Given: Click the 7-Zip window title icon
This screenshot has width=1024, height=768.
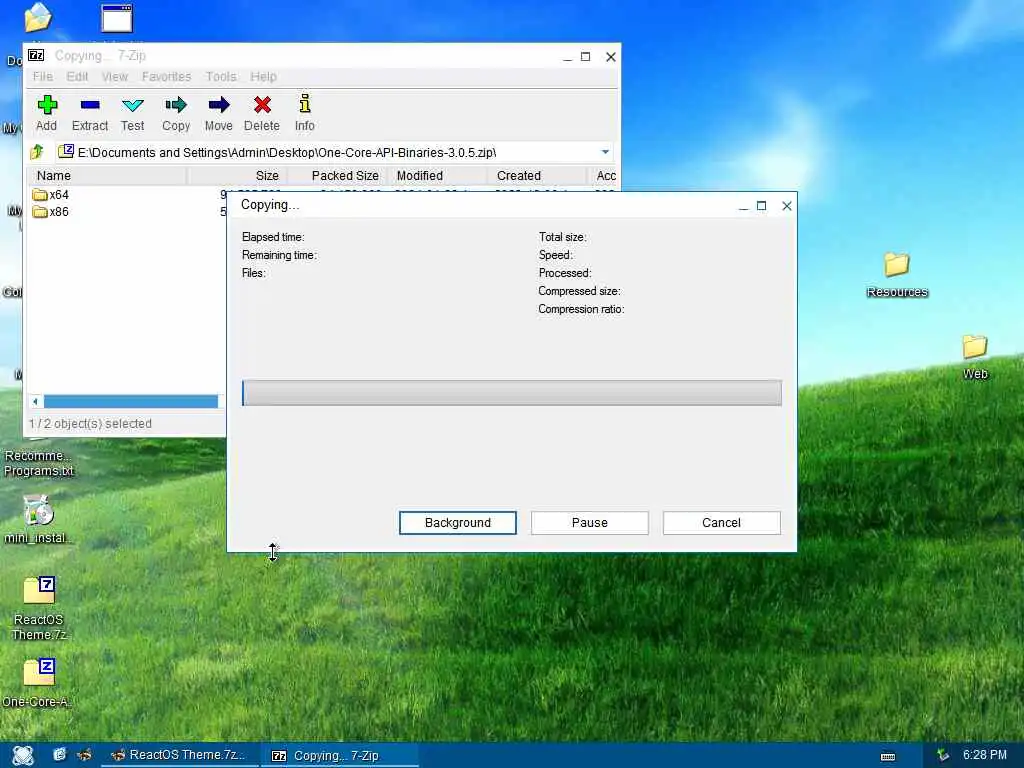Looking at the screenshot, I should tap(37, 56).
